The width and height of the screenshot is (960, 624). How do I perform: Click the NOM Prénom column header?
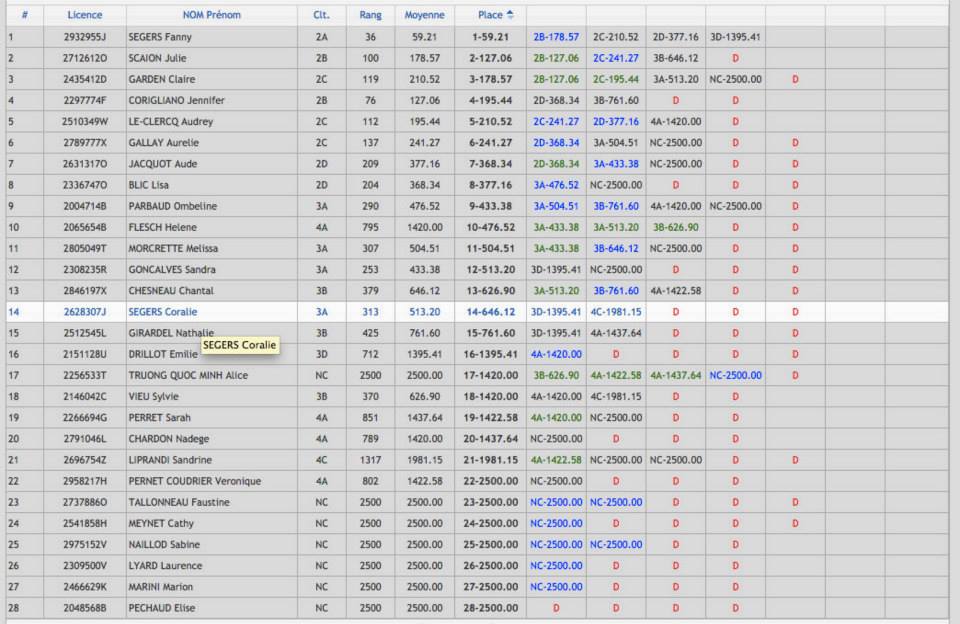click(211, 15)
